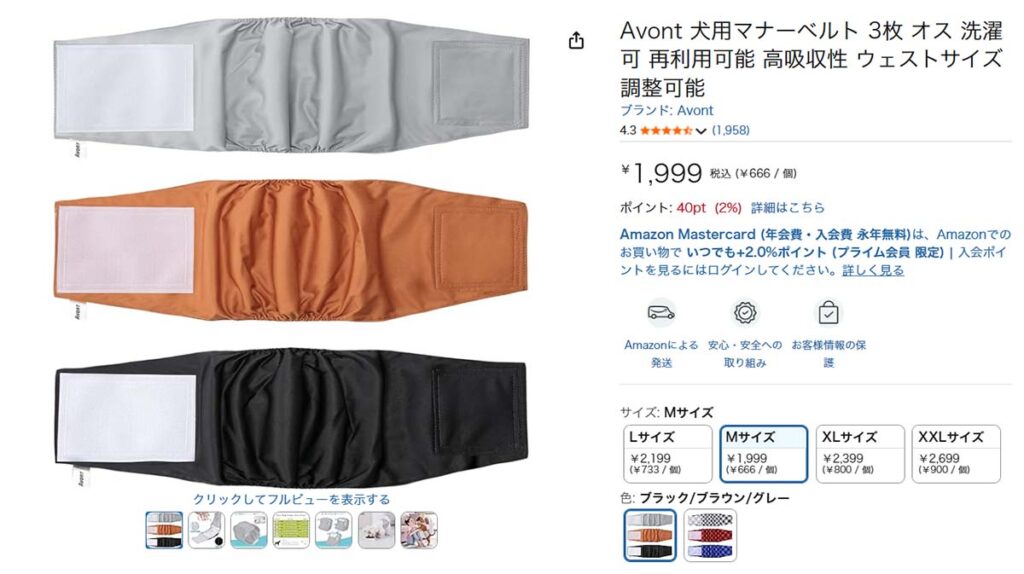Click the 詳細はこちら points details link

(788, 208)
